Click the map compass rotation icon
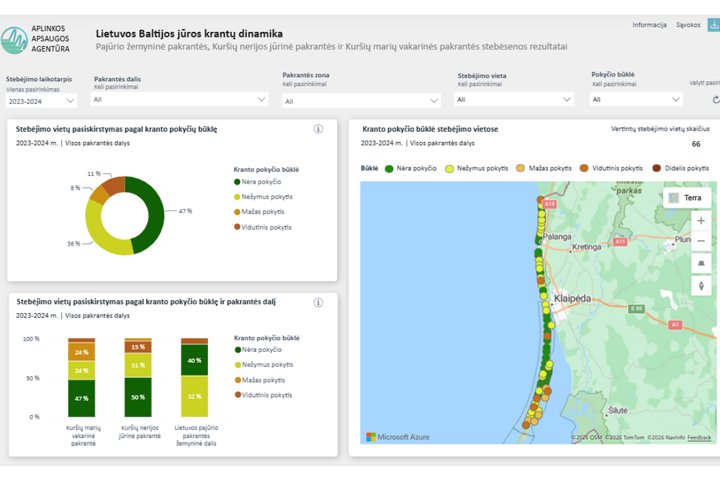The width and height of the screenshot is (720, 480). click(701, 286)
